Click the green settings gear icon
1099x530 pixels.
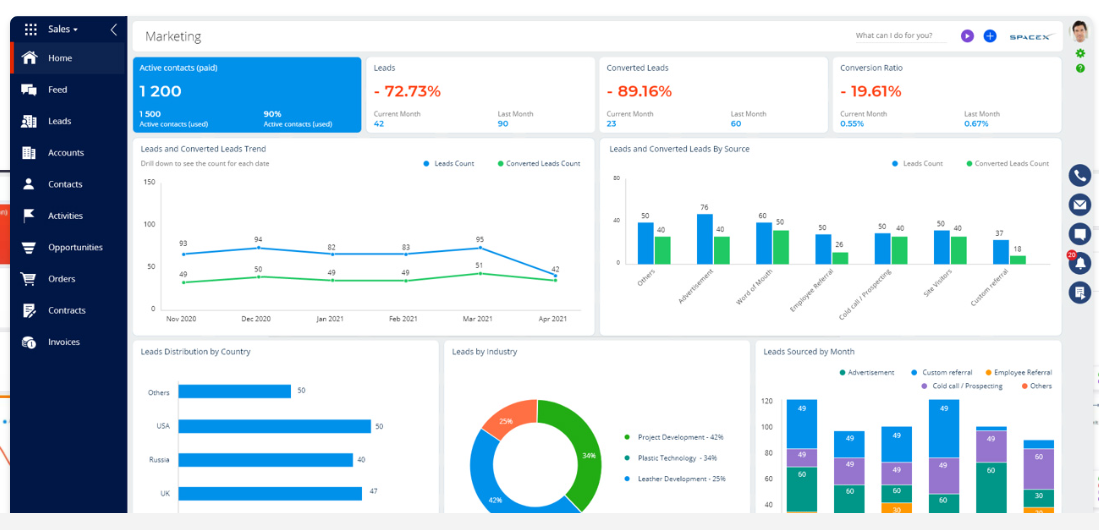pos(1080,53)
